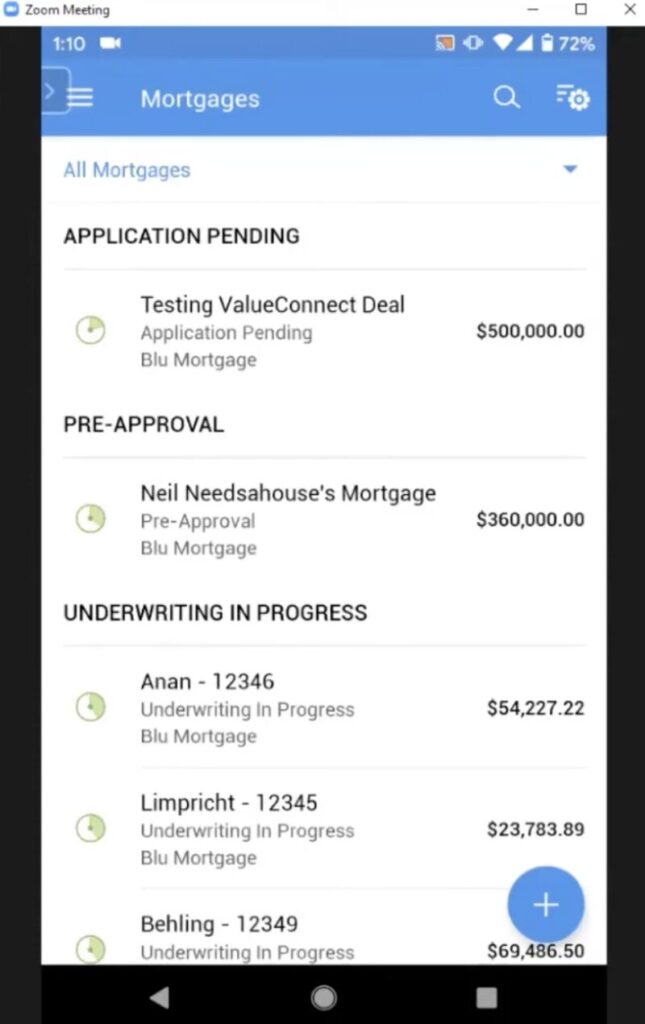Click the video camera icon in the status bar
Screen dimensions: 645x1024
(x=109, y=43)
